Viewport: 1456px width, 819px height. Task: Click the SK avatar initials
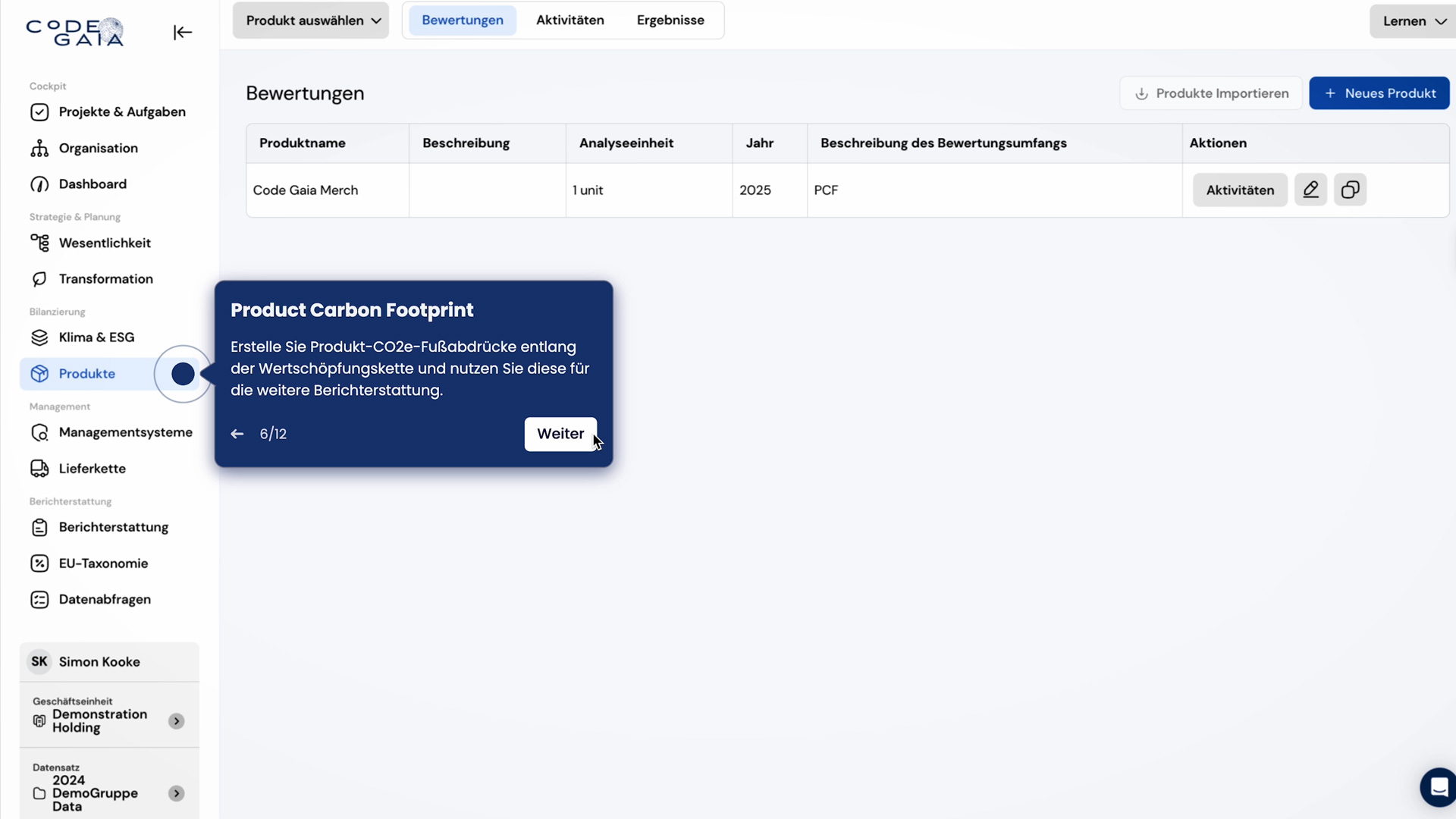[x=39, y=662]
